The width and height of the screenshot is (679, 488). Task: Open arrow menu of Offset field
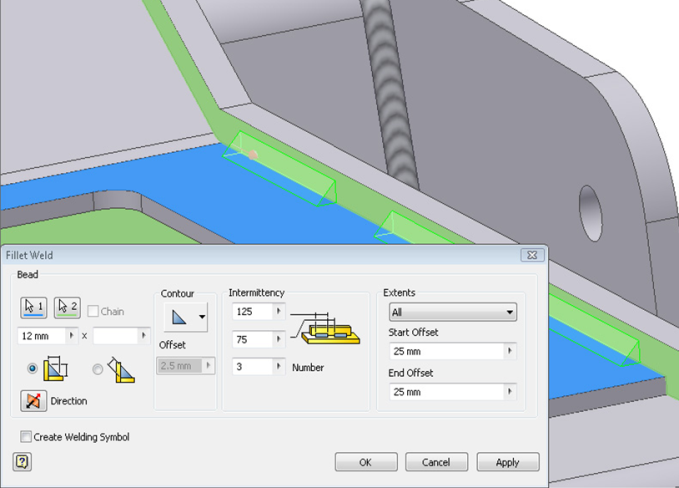click(x=208, y=366)
